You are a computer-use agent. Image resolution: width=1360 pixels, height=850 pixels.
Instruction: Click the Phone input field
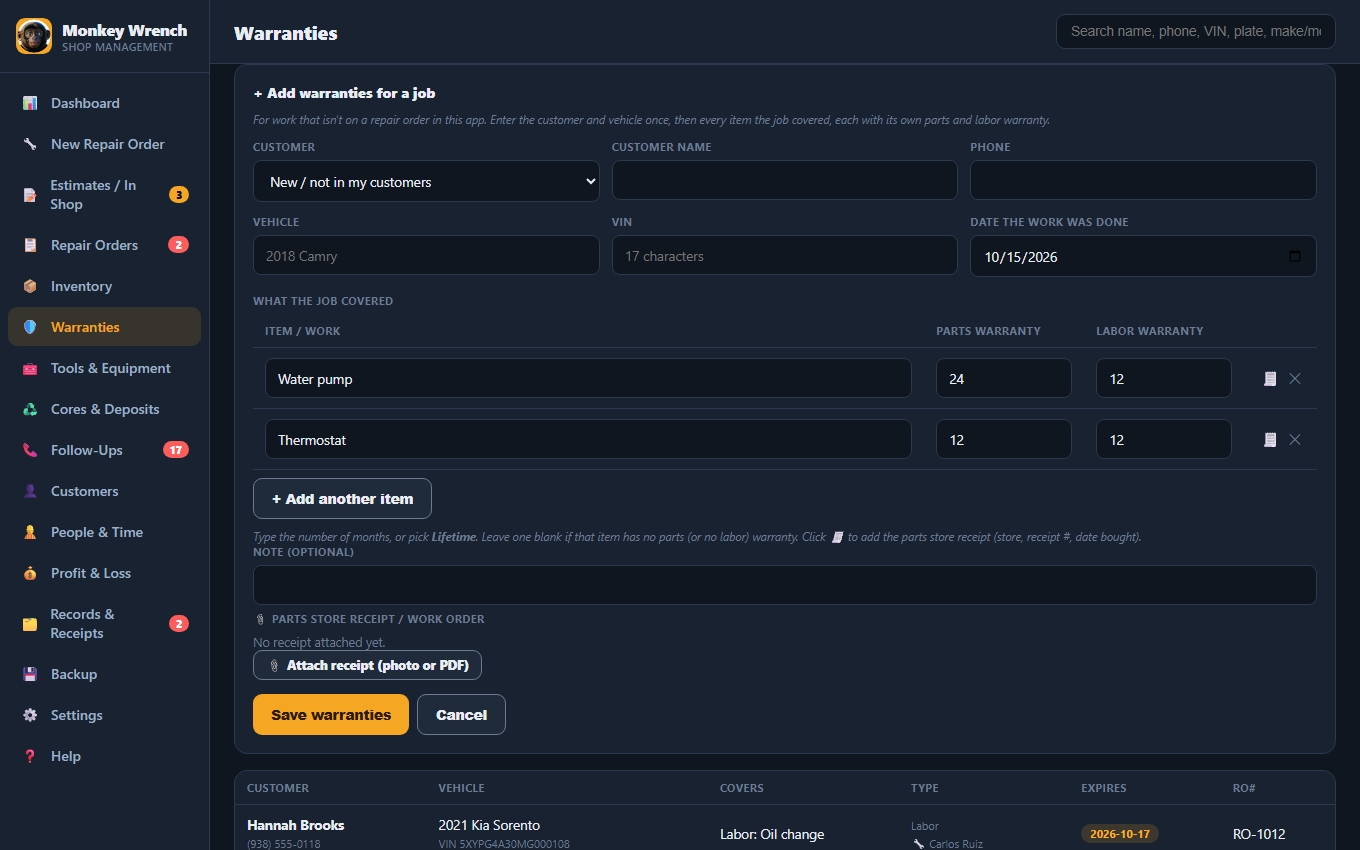(1143, 181)
